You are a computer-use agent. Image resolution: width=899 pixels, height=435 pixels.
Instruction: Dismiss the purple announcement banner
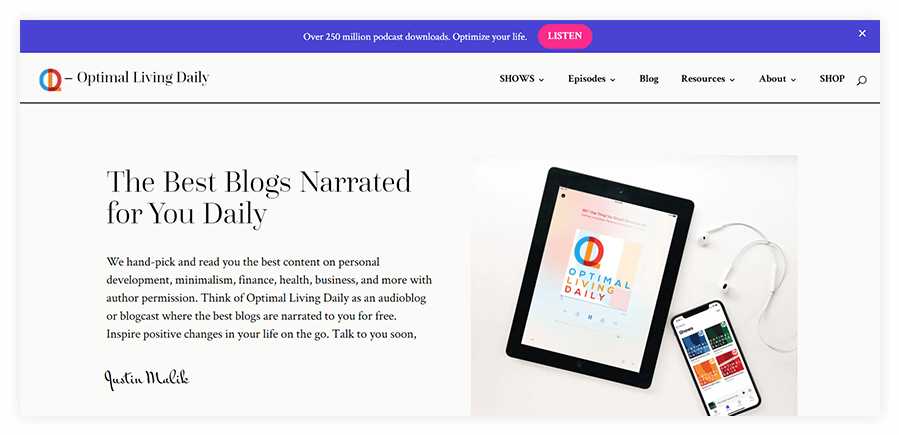(862, 34)
